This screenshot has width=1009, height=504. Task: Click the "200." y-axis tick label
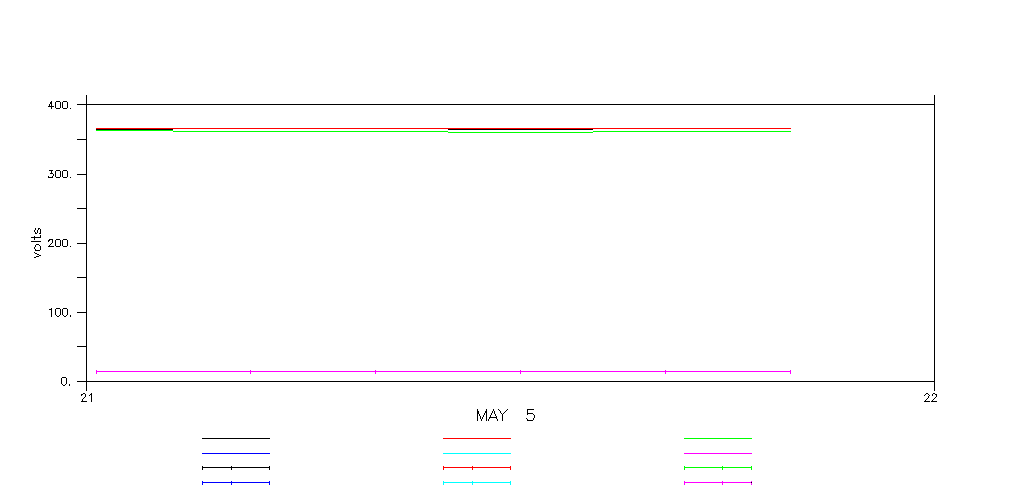(x=59, y=243)
